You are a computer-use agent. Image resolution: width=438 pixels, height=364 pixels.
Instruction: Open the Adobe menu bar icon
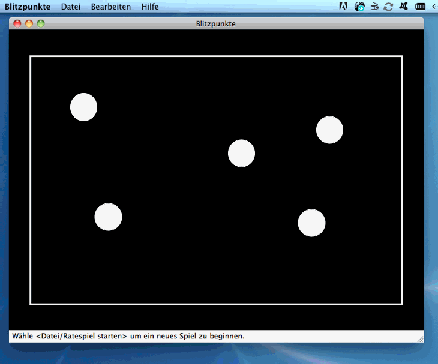[343, 6]
